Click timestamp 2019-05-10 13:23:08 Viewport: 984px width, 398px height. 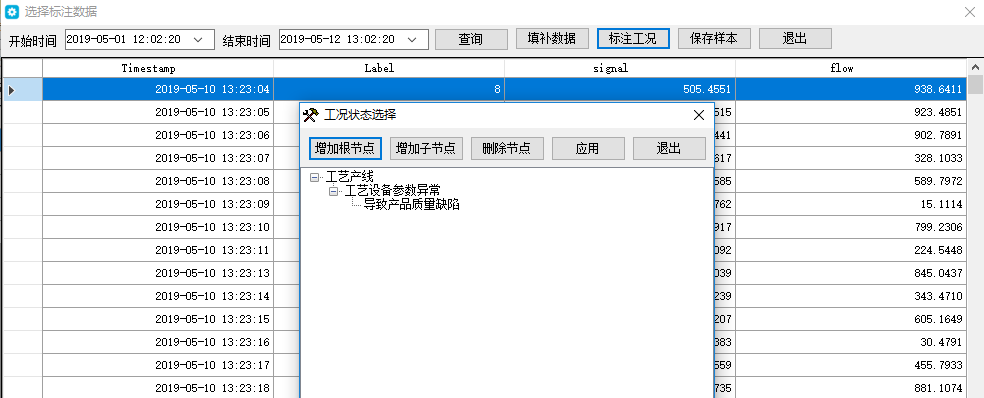coord(212,181)
